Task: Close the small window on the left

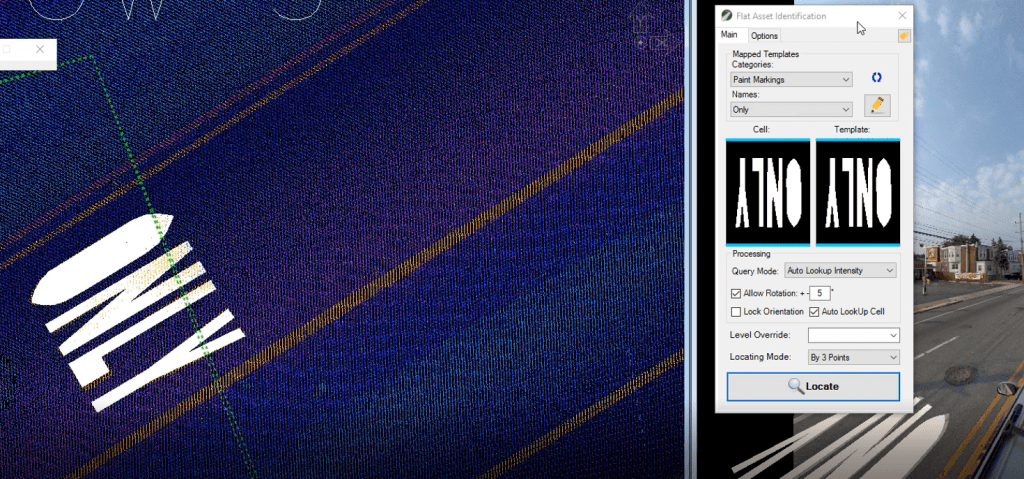Action: click(x=40, y=49)
